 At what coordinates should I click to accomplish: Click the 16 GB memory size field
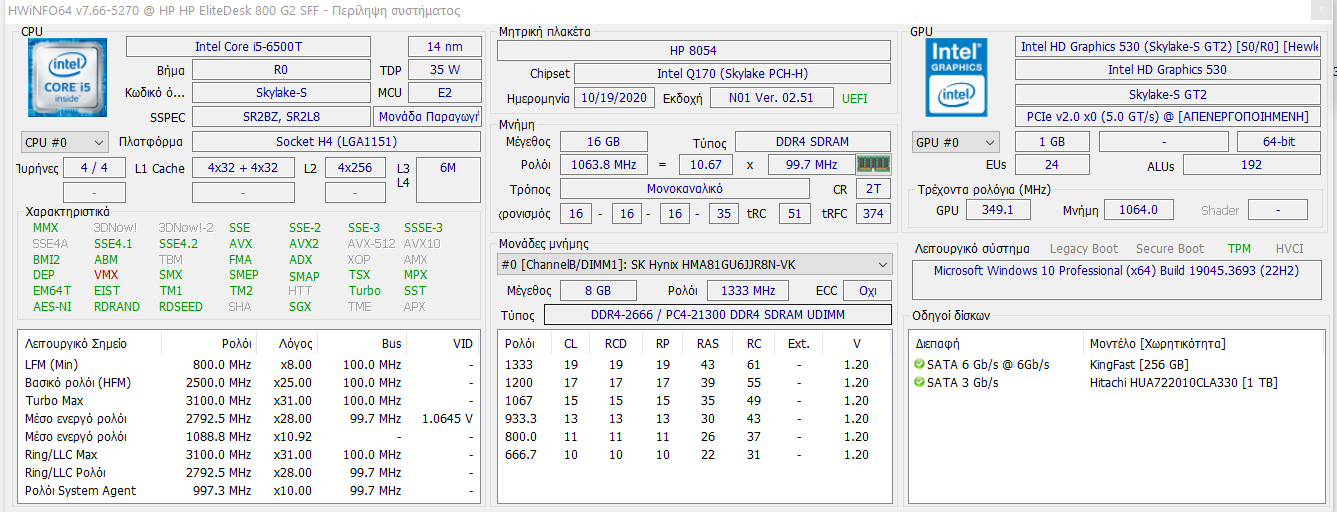[x=604, y=142]
